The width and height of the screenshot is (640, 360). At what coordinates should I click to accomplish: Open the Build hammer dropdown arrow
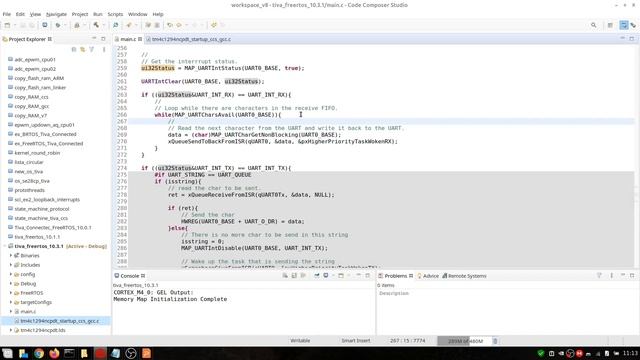[x=104, y=25]
